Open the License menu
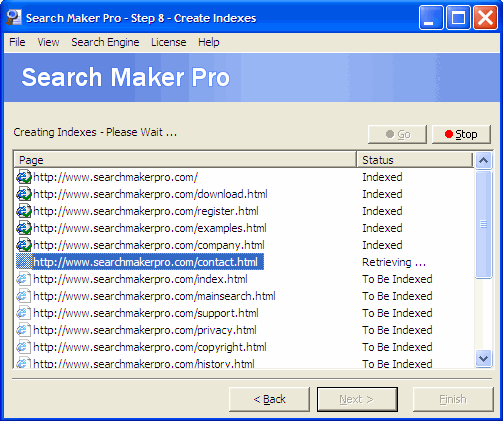Screen dimensions: 503x421 coord(169,42)
